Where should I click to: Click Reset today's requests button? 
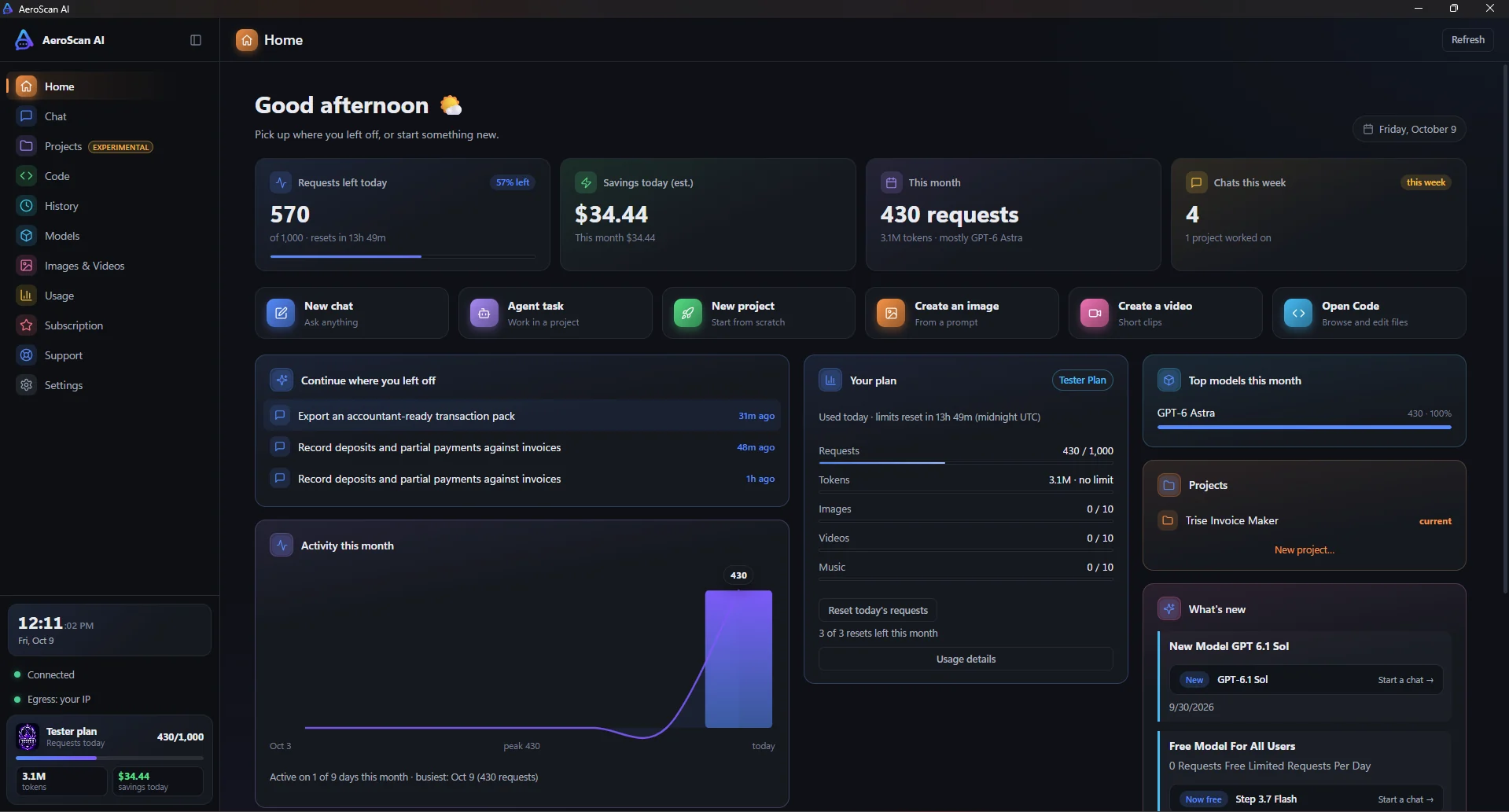click(x=878, y=610)
